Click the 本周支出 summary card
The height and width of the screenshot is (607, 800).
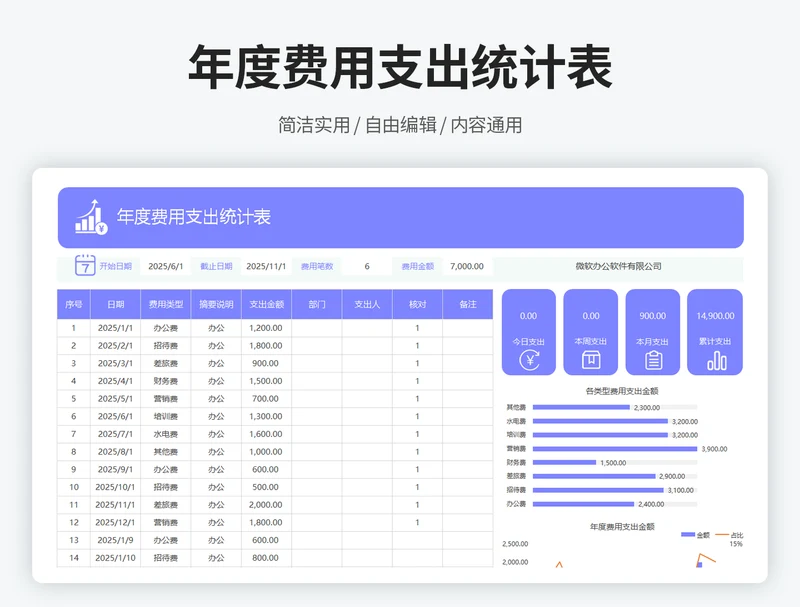click(x=591, y=332)
